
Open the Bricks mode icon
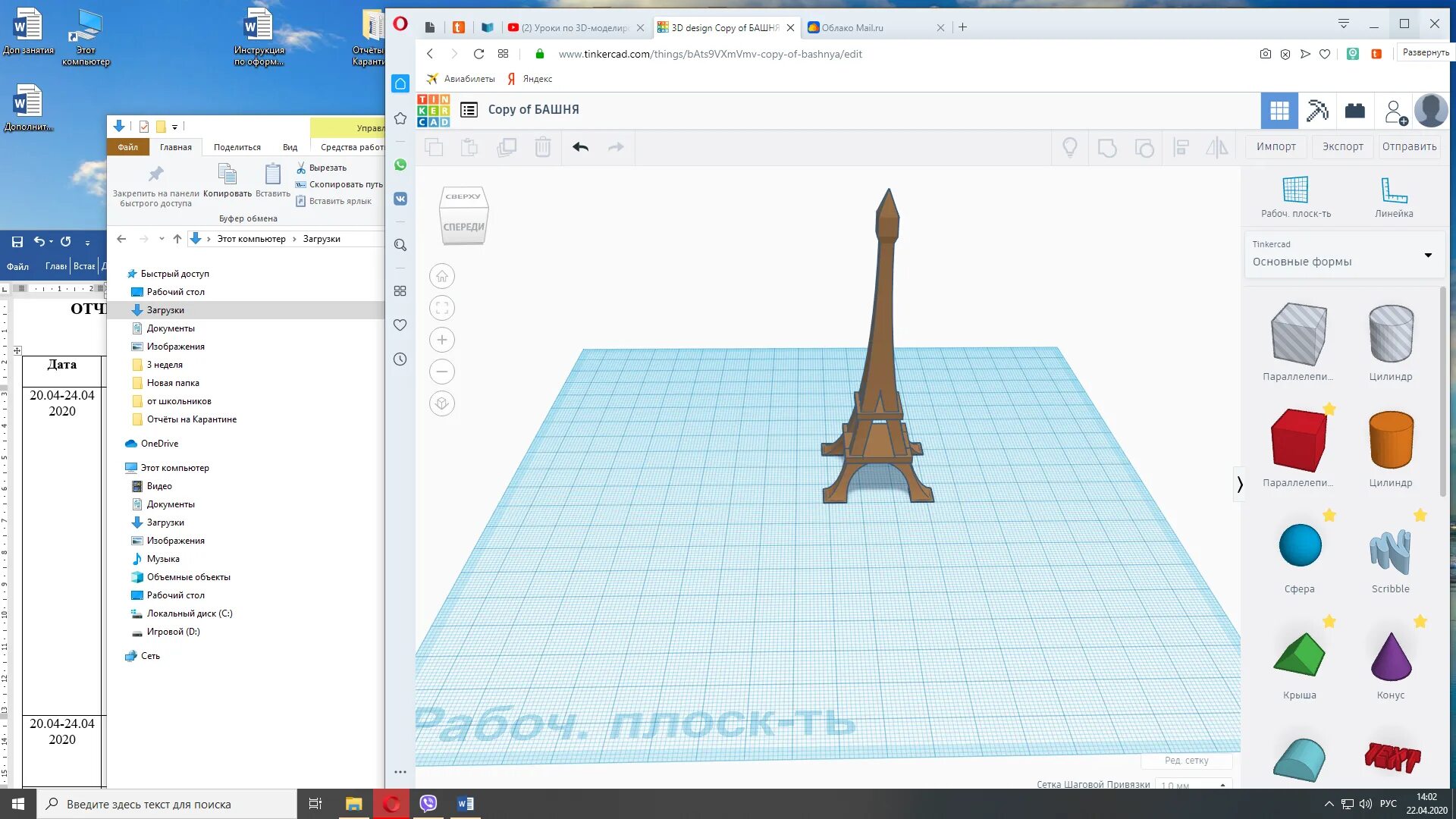pos(1355,111)
